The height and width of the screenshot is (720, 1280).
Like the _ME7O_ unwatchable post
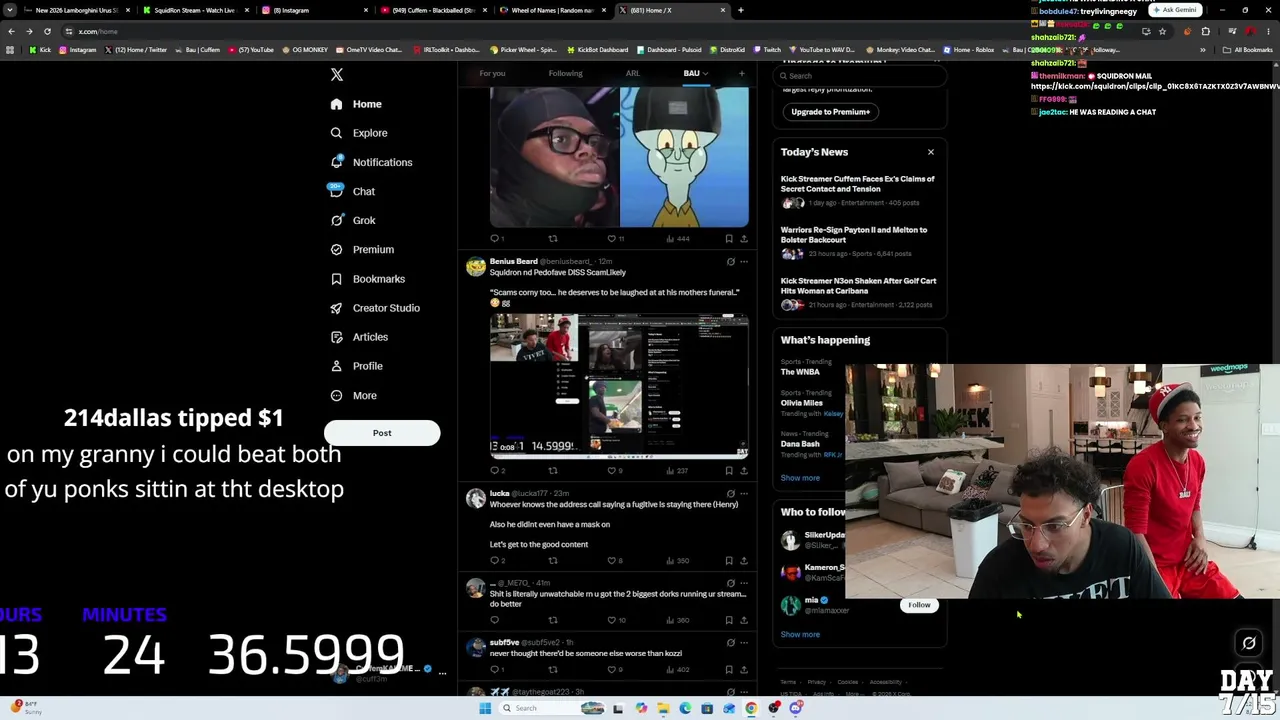coord(612,620)
